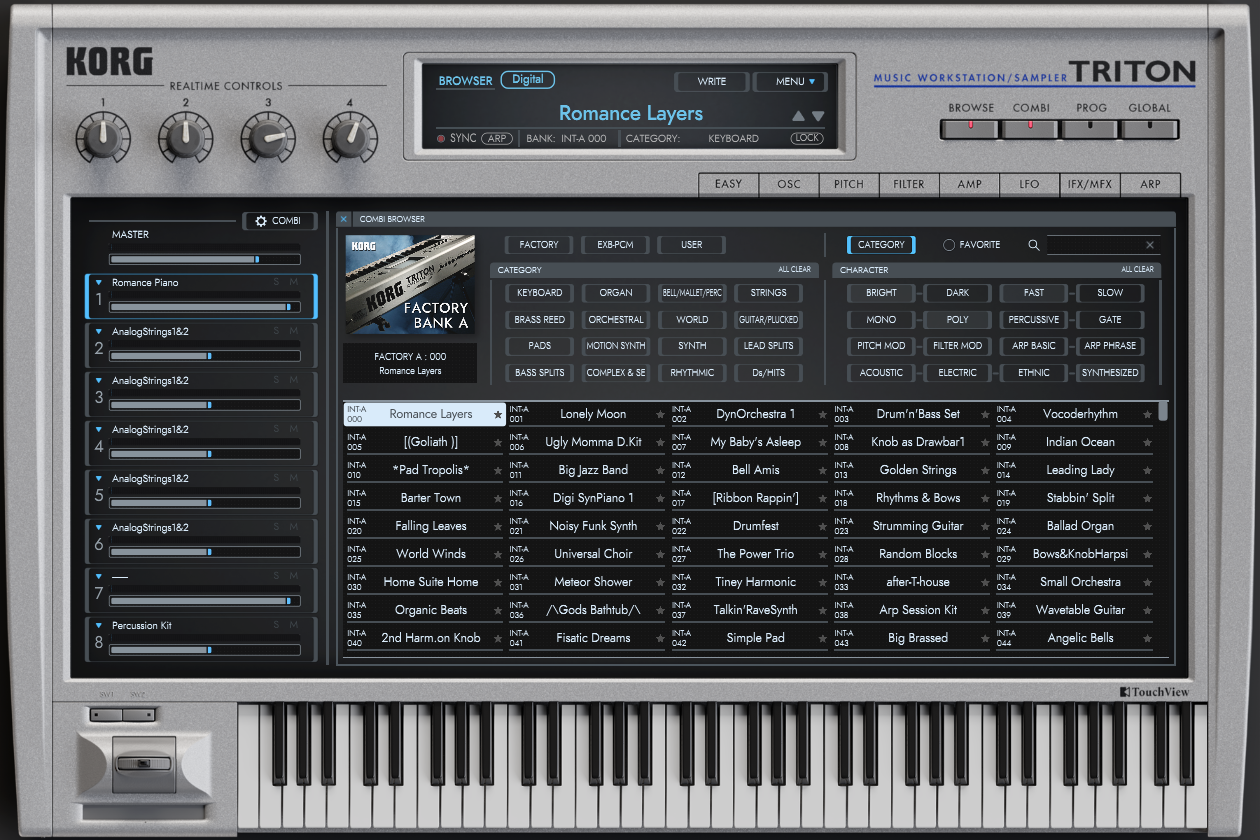Click the combi list scrollbar
This screenshot has height=840, width=1260.
pos(1163,412)
